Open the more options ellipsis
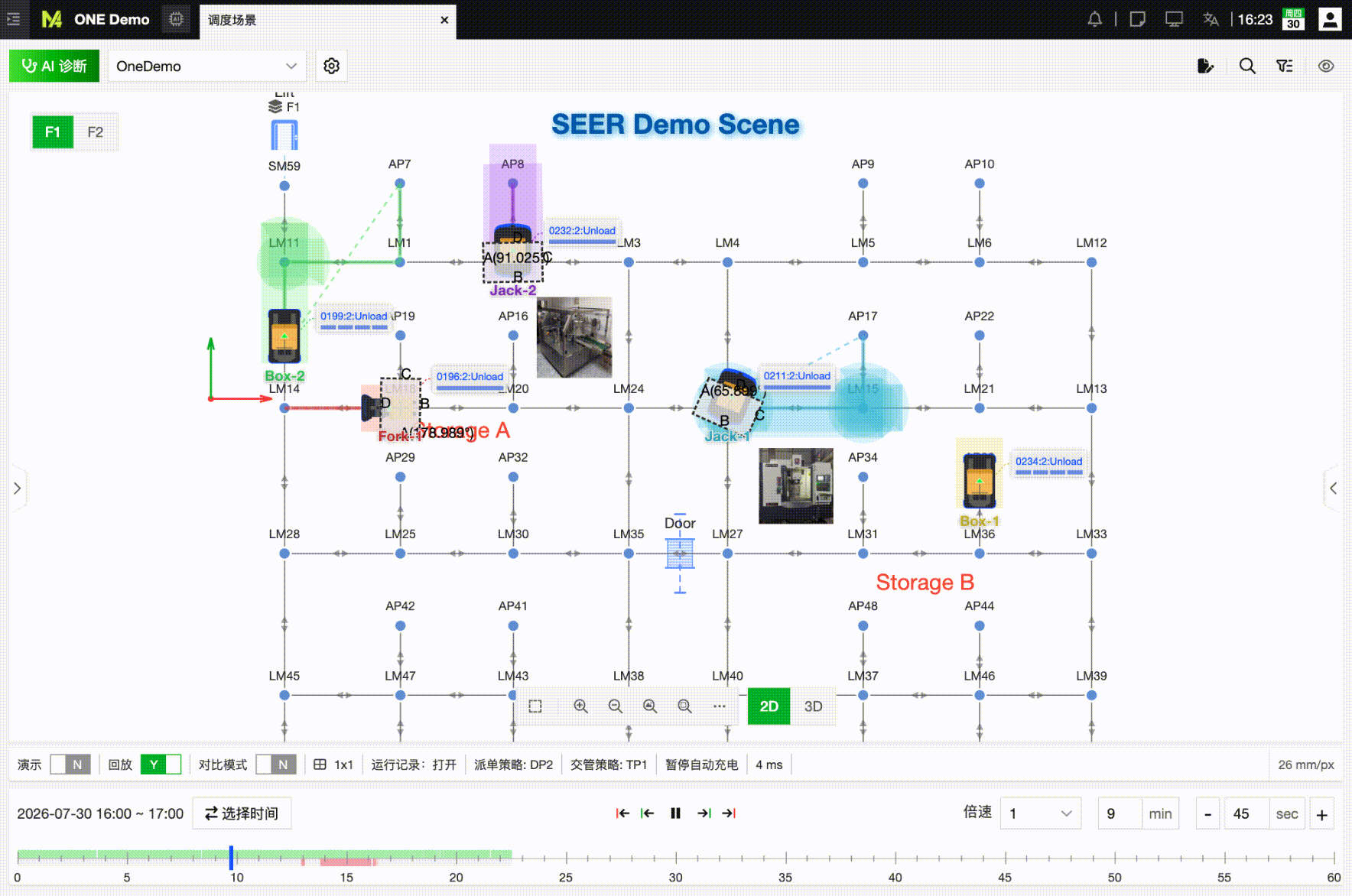Image resolution: width=1352 pixels, height=896 pixels. (720, 706)
